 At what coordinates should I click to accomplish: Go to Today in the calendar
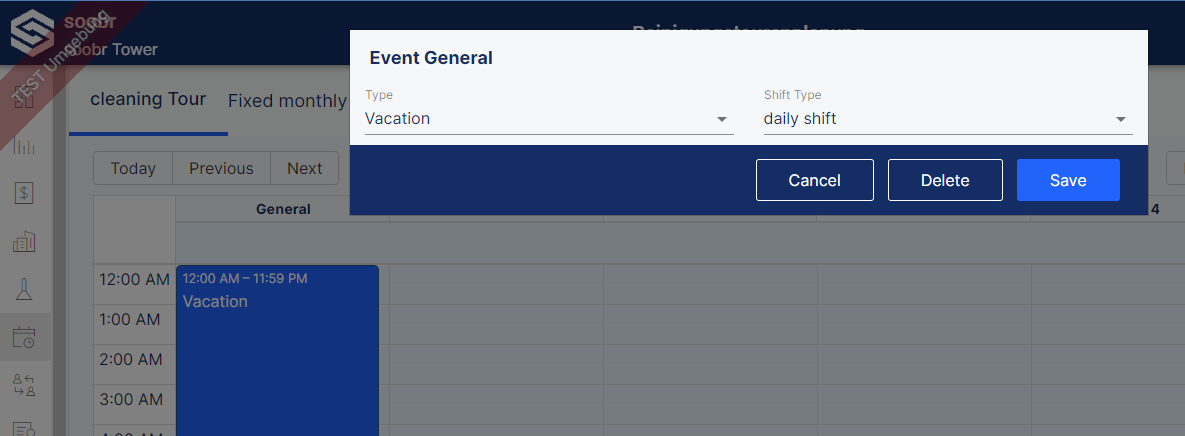[133, 168]
